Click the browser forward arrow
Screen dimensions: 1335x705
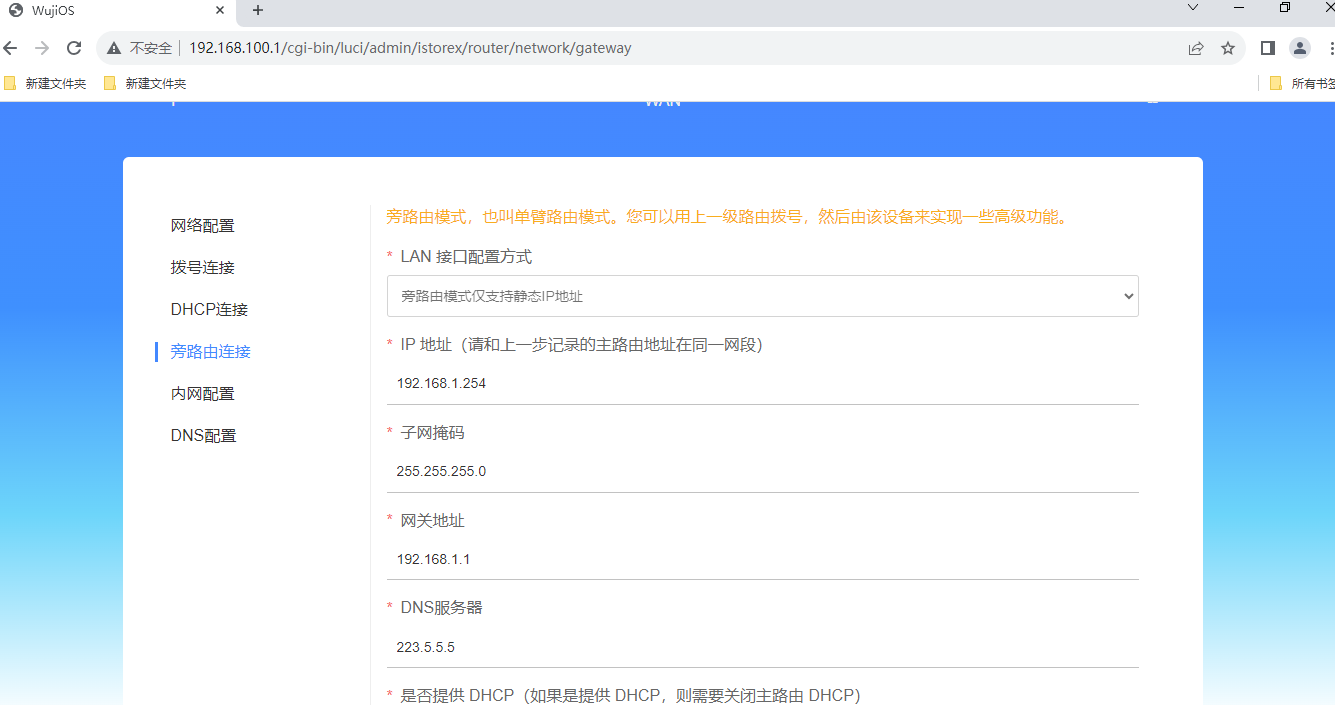click(x=42, y=48)
